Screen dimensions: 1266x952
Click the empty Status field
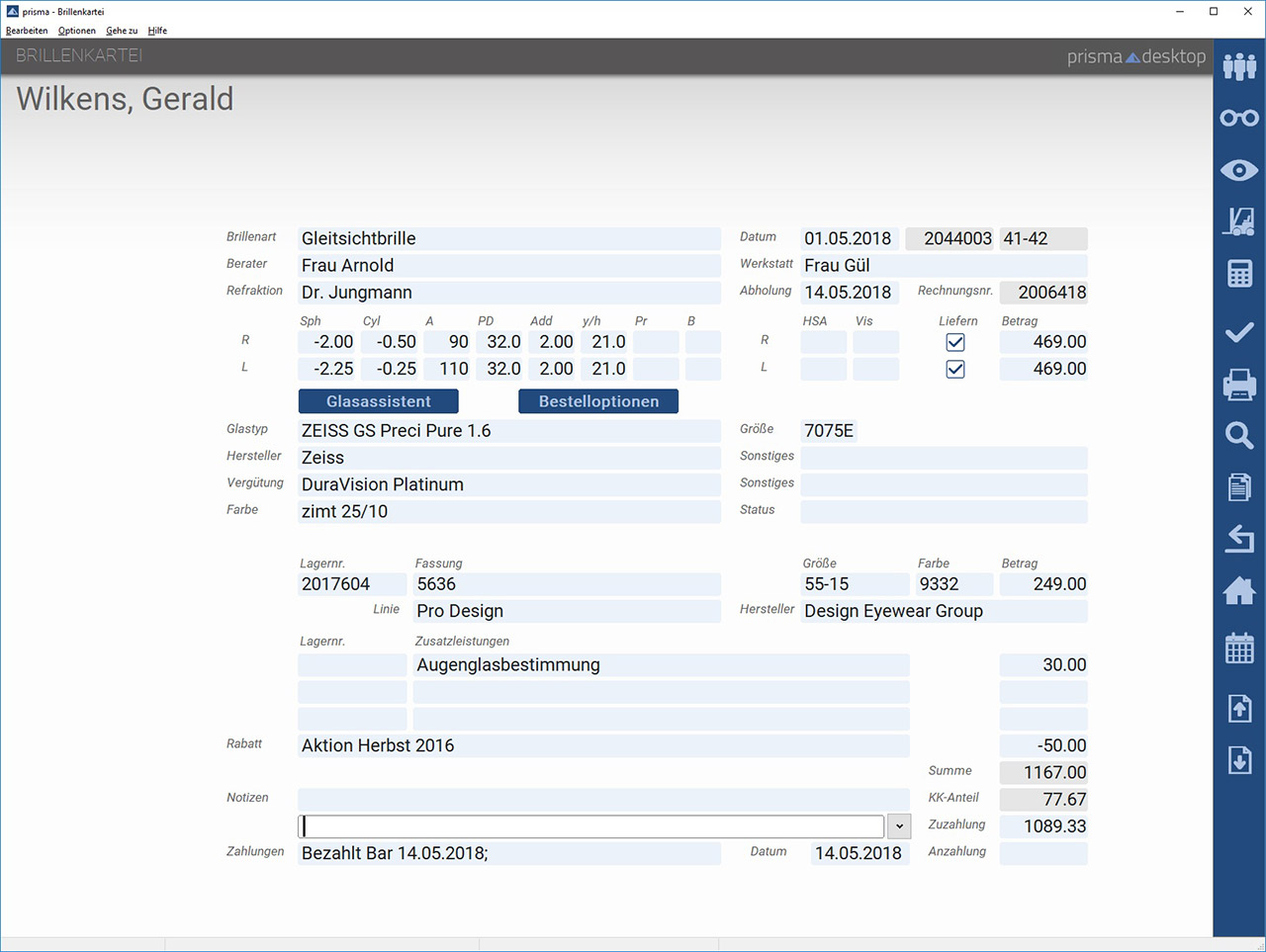pyautogui.click(x=944, y=511)
